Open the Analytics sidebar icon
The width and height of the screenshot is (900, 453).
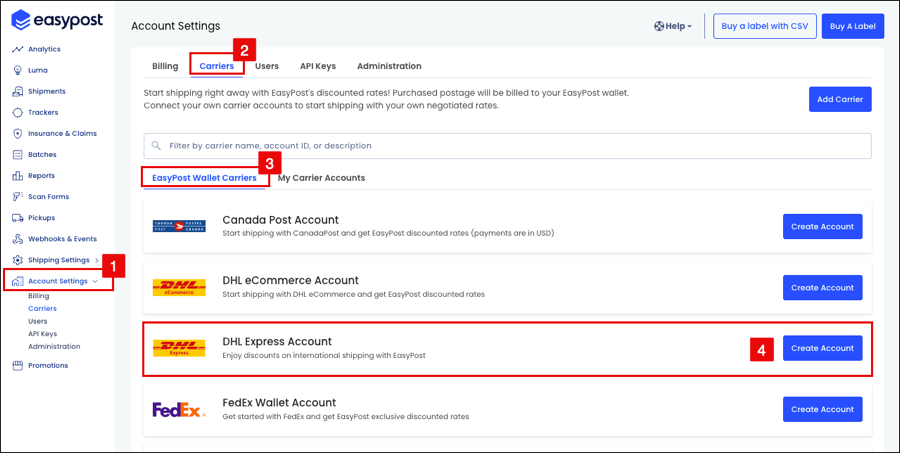click(x=17, y=49)
